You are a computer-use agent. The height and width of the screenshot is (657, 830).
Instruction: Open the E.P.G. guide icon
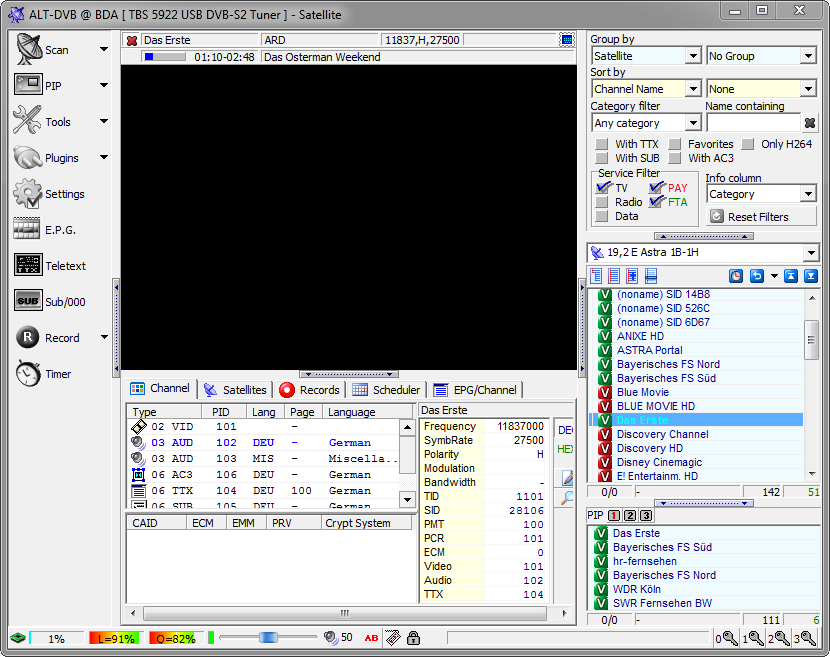coord(26,229)
